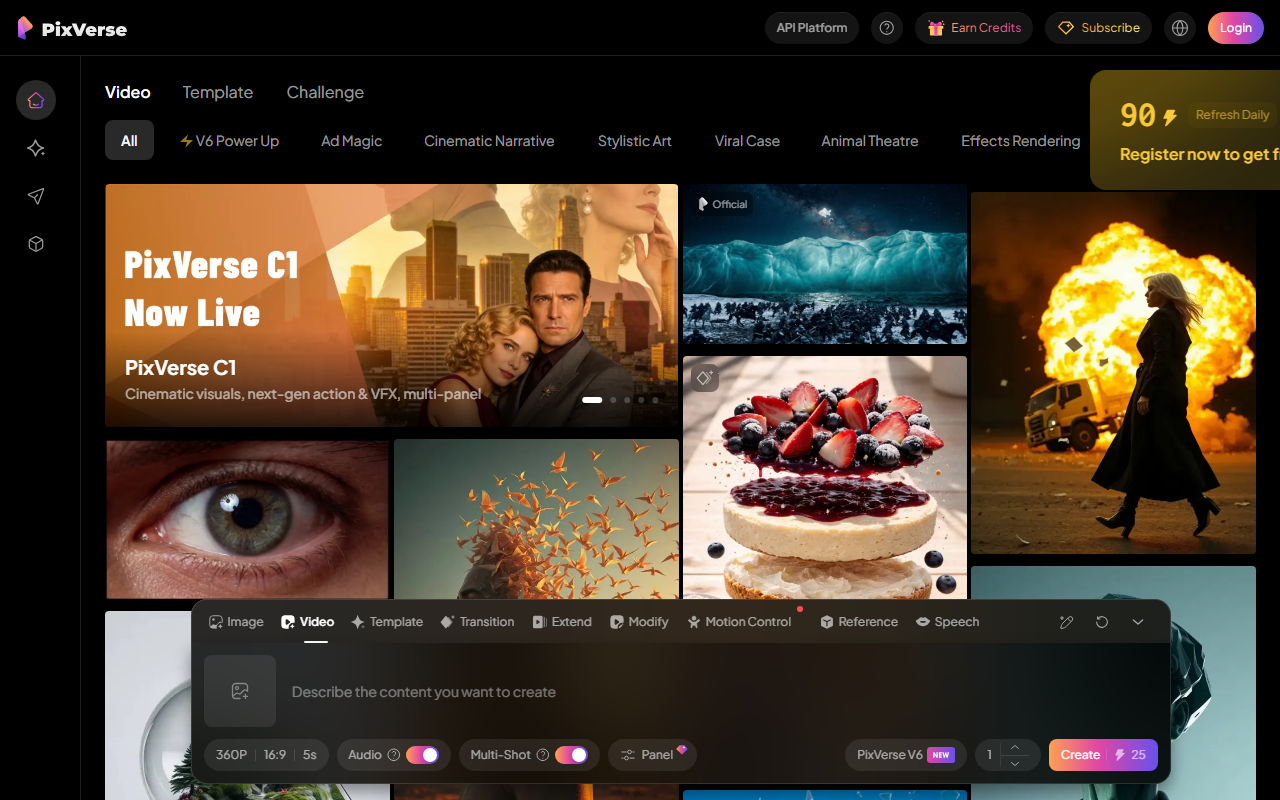This screenshot has height=800, width=1280.
Task: Click the Login button
Action: [1235, 28]
